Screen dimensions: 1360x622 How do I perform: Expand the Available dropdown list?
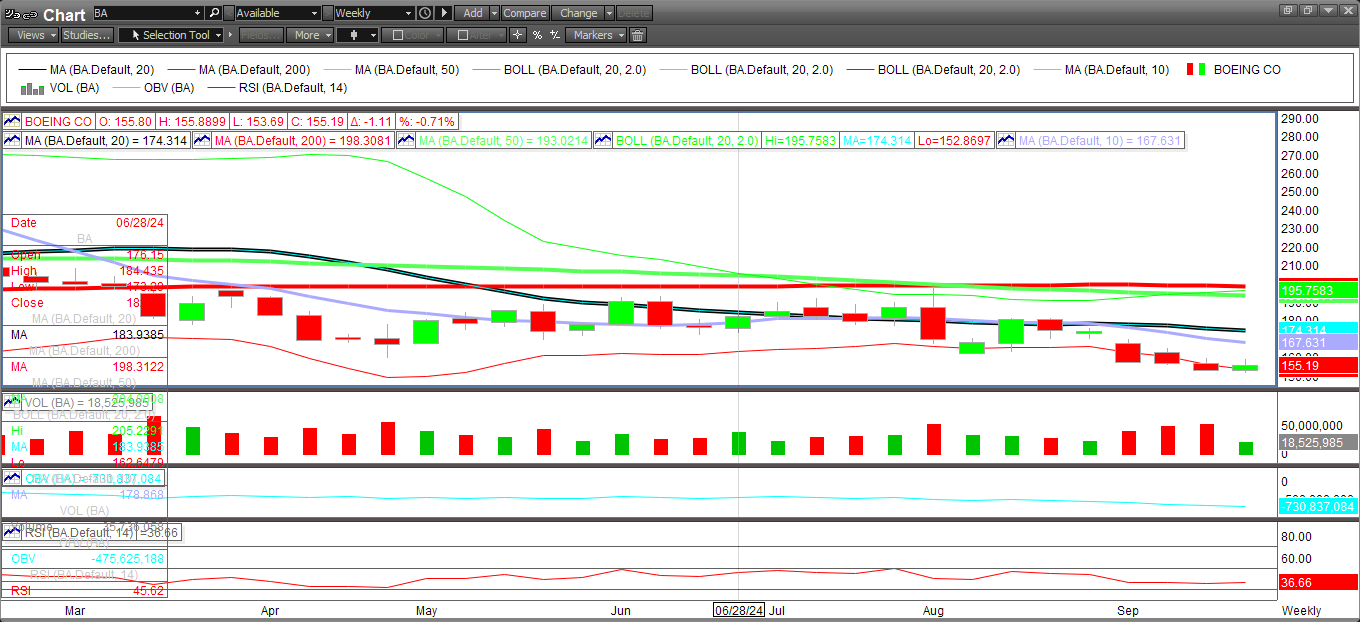pyautogui.click(x=277, y=13)
